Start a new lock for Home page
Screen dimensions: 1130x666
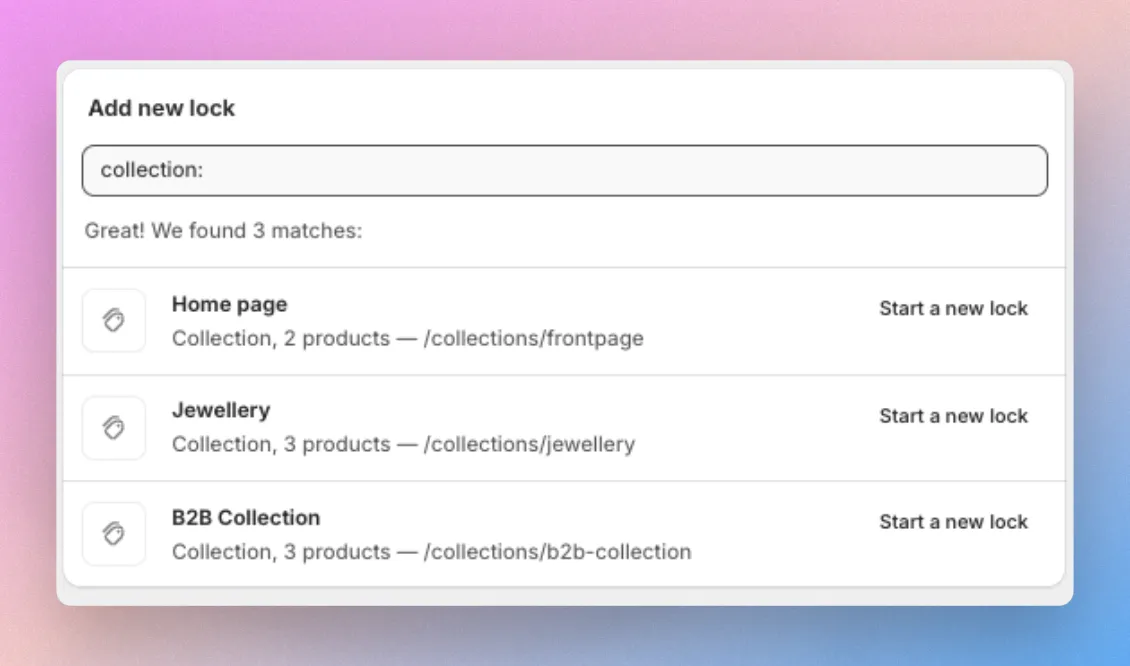coord(953,308)
